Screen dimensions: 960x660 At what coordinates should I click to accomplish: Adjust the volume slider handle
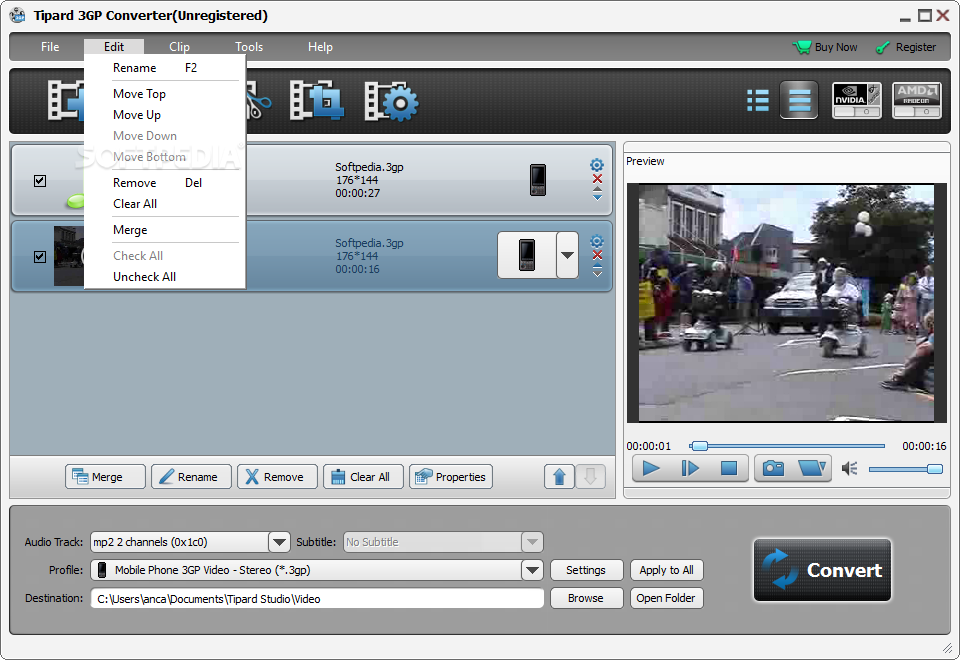(935, 469)
